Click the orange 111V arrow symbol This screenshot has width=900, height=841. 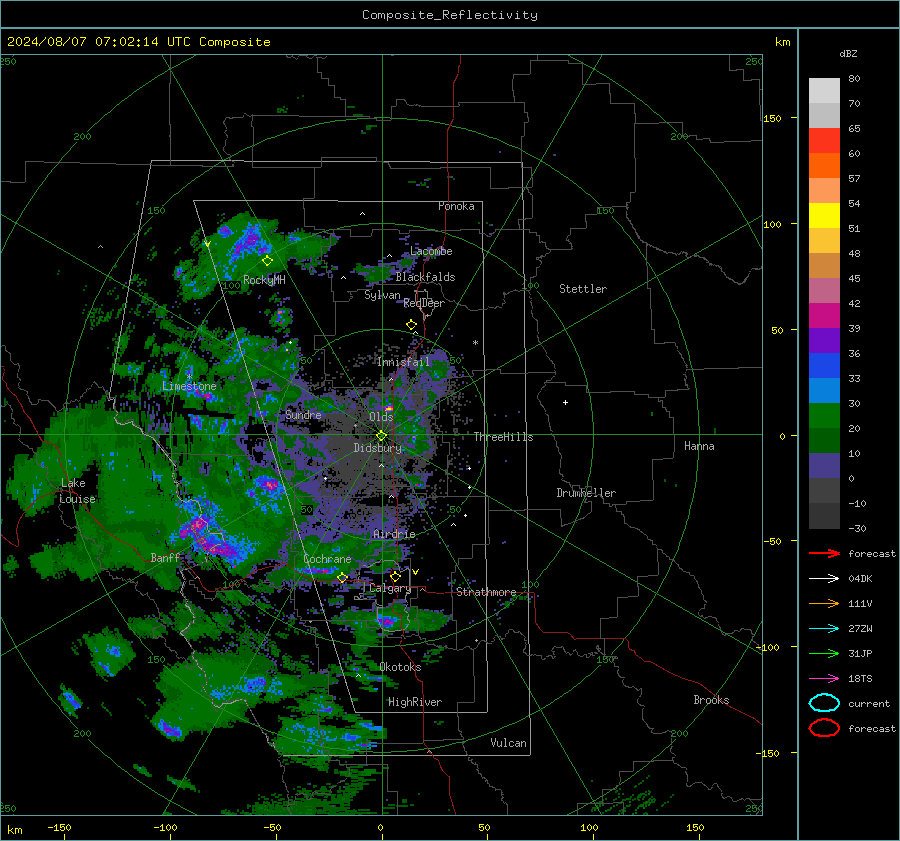click(824, 603)
